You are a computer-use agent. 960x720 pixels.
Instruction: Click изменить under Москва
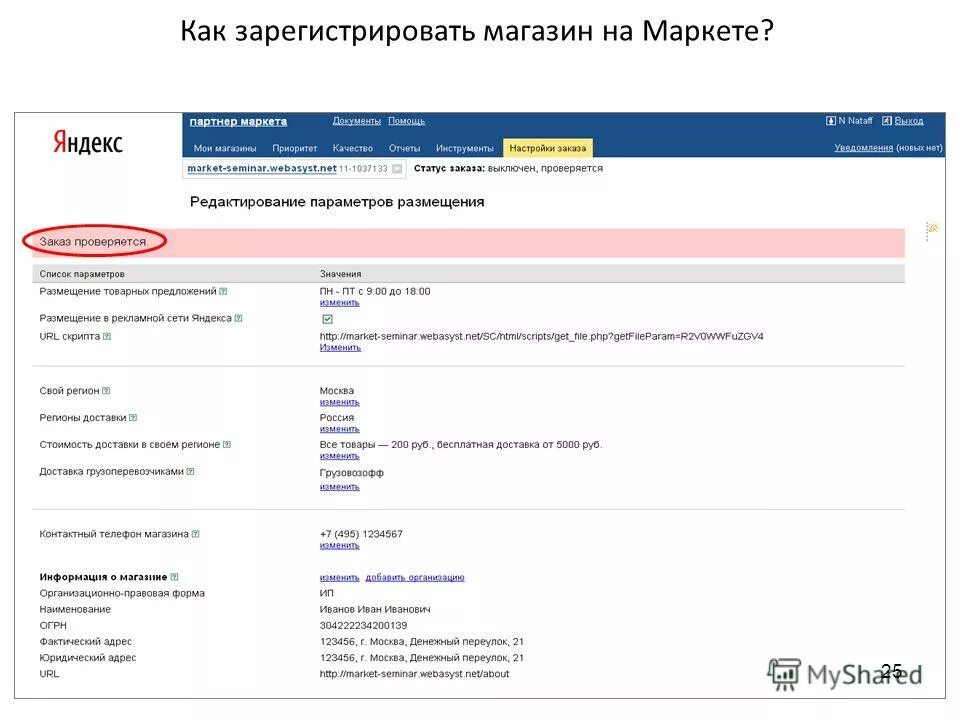(340, 402)
